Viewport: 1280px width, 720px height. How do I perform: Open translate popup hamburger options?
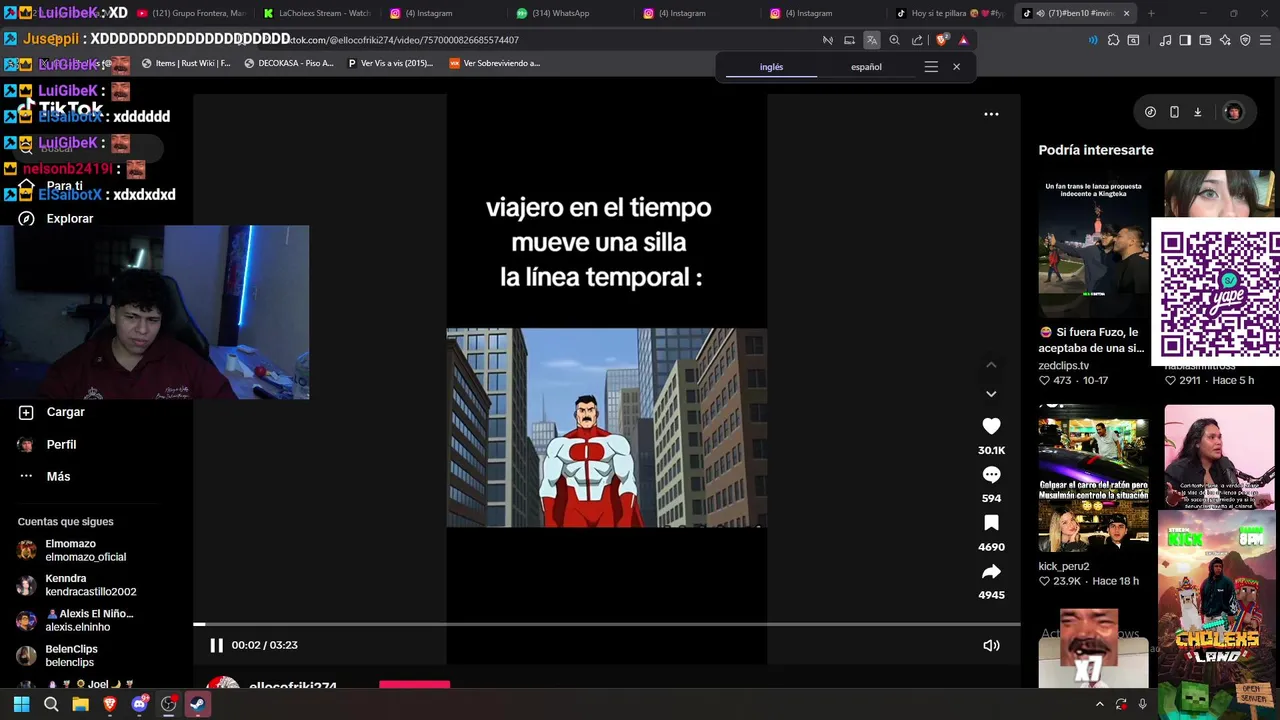(x=931, y=67)
